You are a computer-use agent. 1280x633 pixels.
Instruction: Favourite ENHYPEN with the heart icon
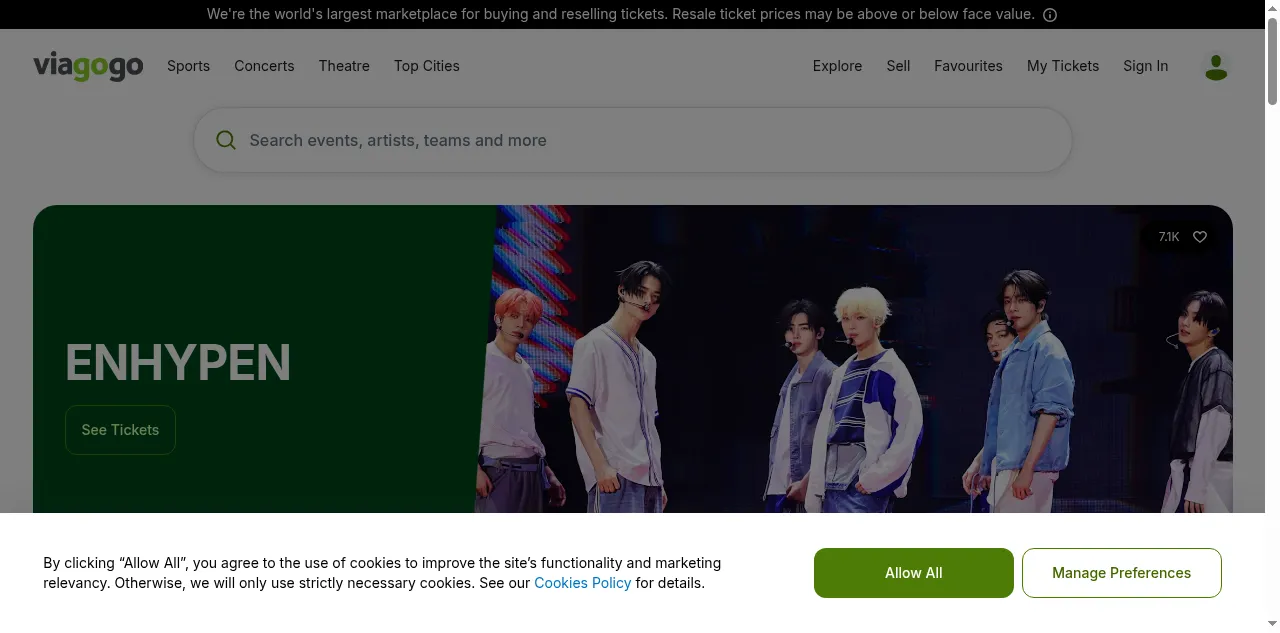1200,237
